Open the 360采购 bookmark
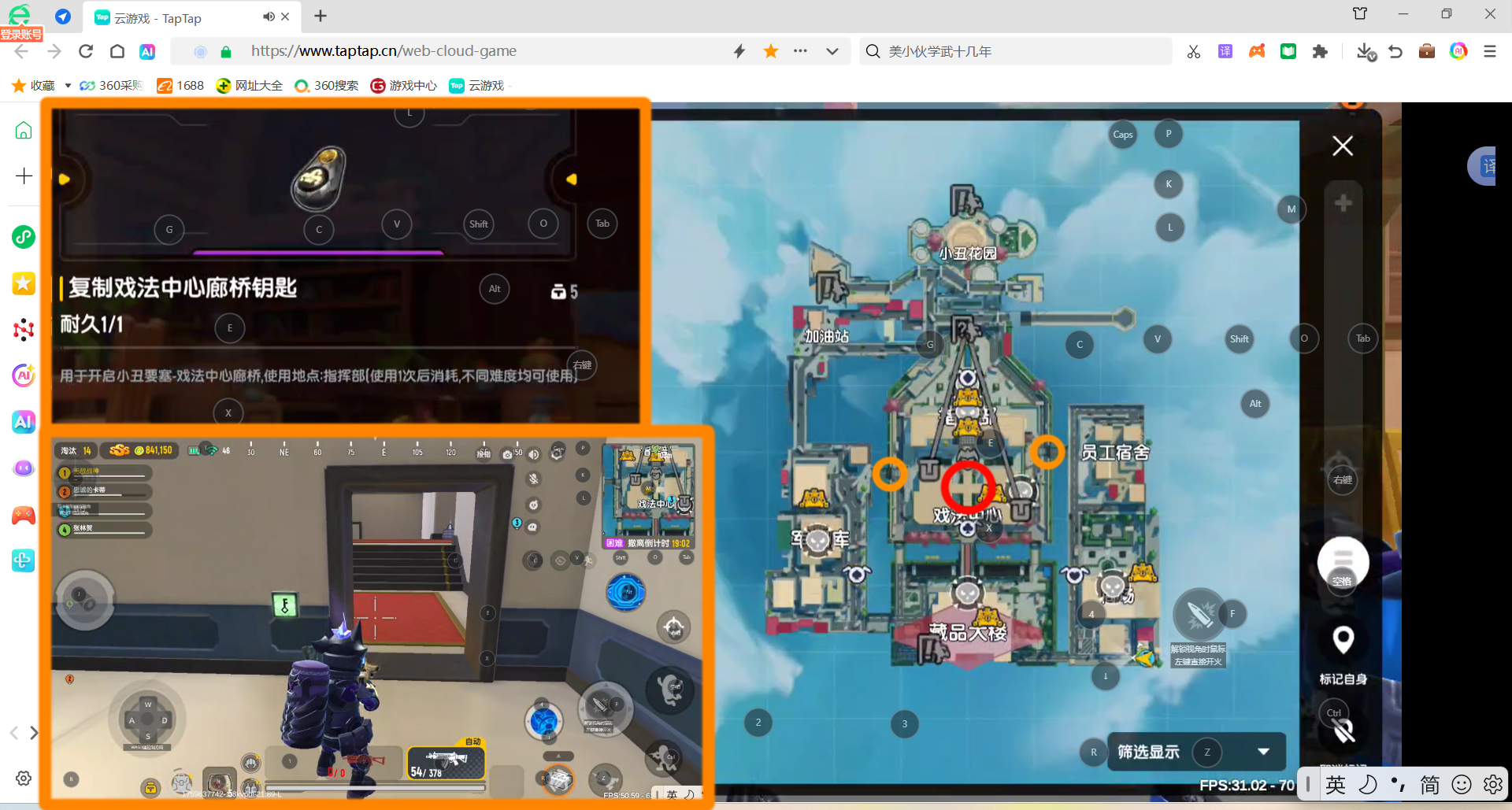The image size is (1512, 810). tap(111, 86)
